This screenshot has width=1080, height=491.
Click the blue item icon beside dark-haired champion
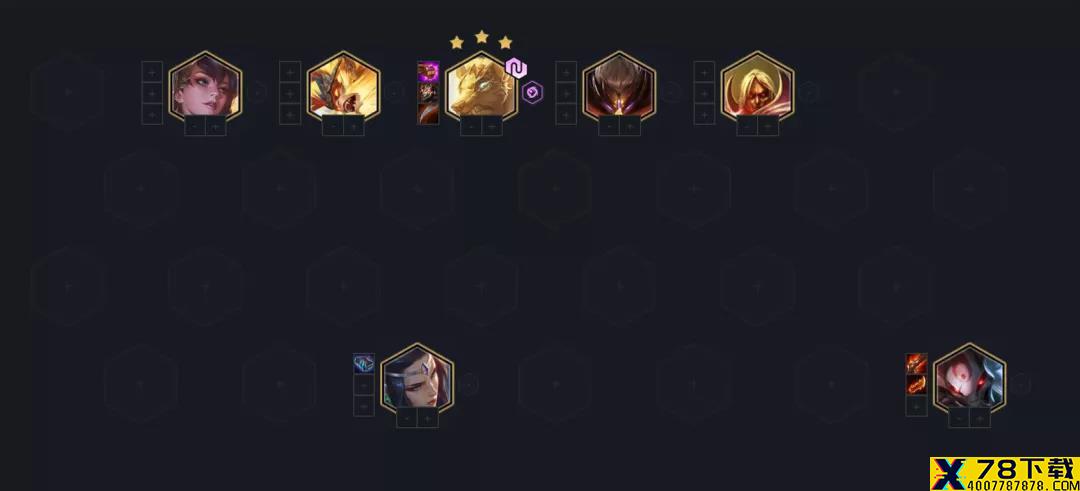[364, 364]
